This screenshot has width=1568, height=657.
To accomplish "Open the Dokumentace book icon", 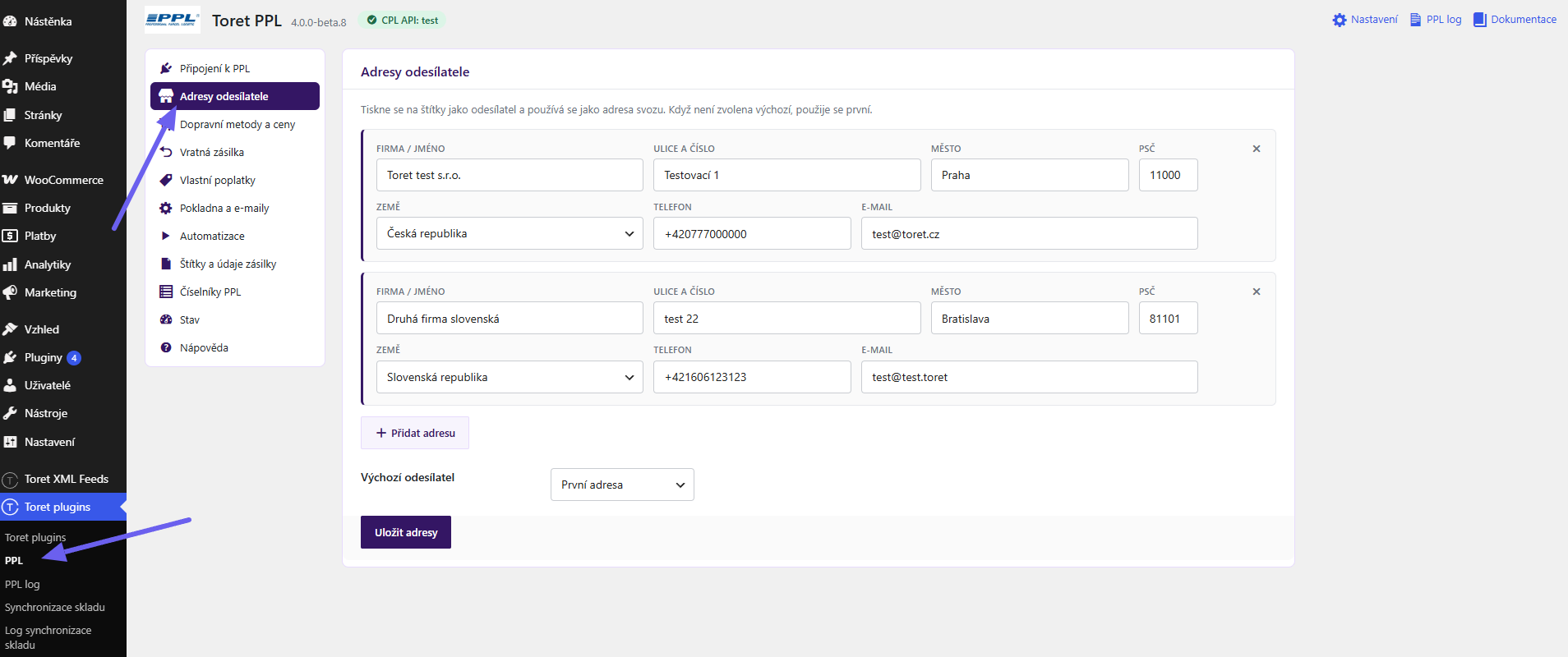I will coord(1480,20).
